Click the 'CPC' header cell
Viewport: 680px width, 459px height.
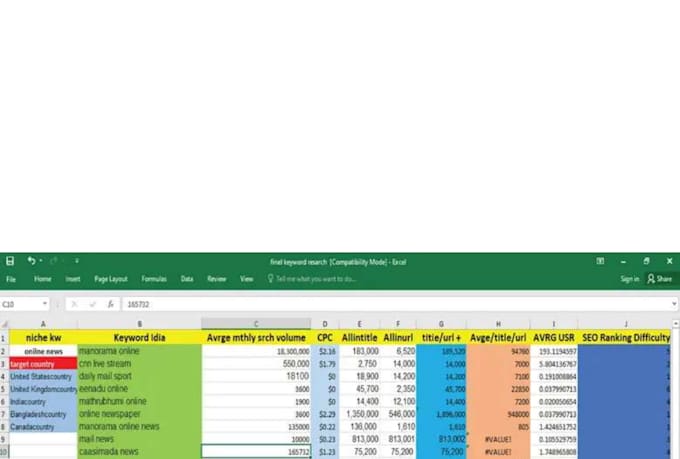click(x=325, y=338)
